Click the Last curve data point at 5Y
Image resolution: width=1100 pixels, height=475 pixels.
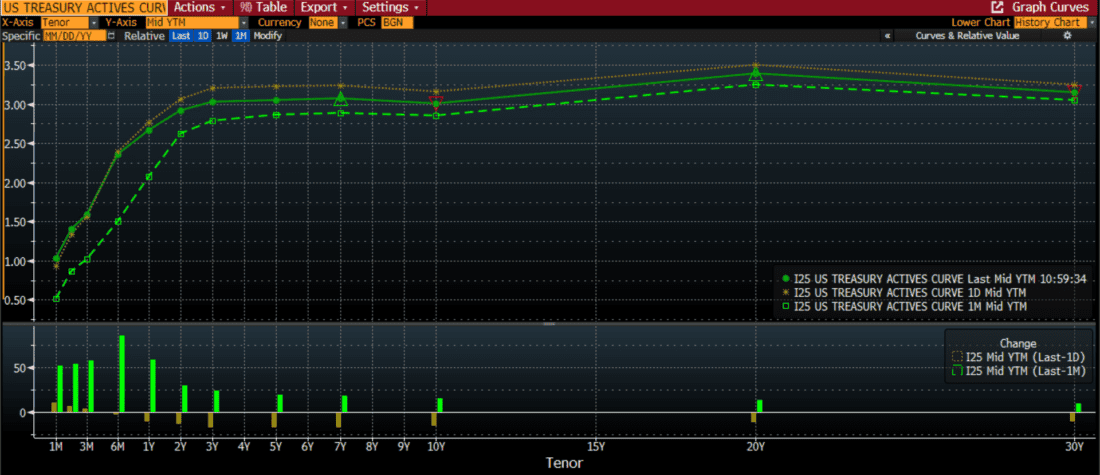point(276,100)
